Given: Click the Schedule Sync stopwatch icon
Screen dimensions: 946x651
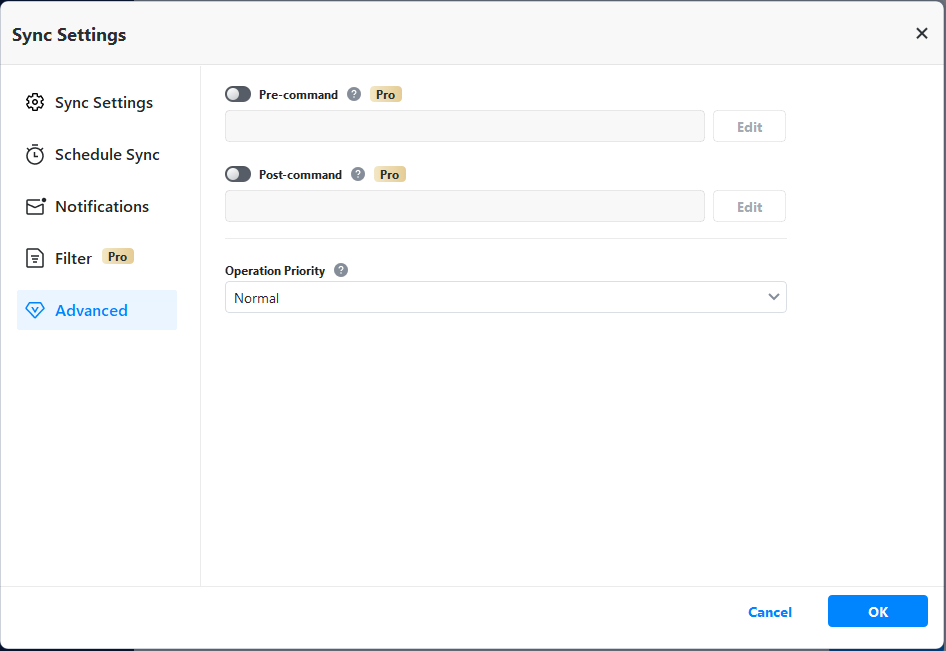Looking at the screenshot, I should click(x=35, y=155).
